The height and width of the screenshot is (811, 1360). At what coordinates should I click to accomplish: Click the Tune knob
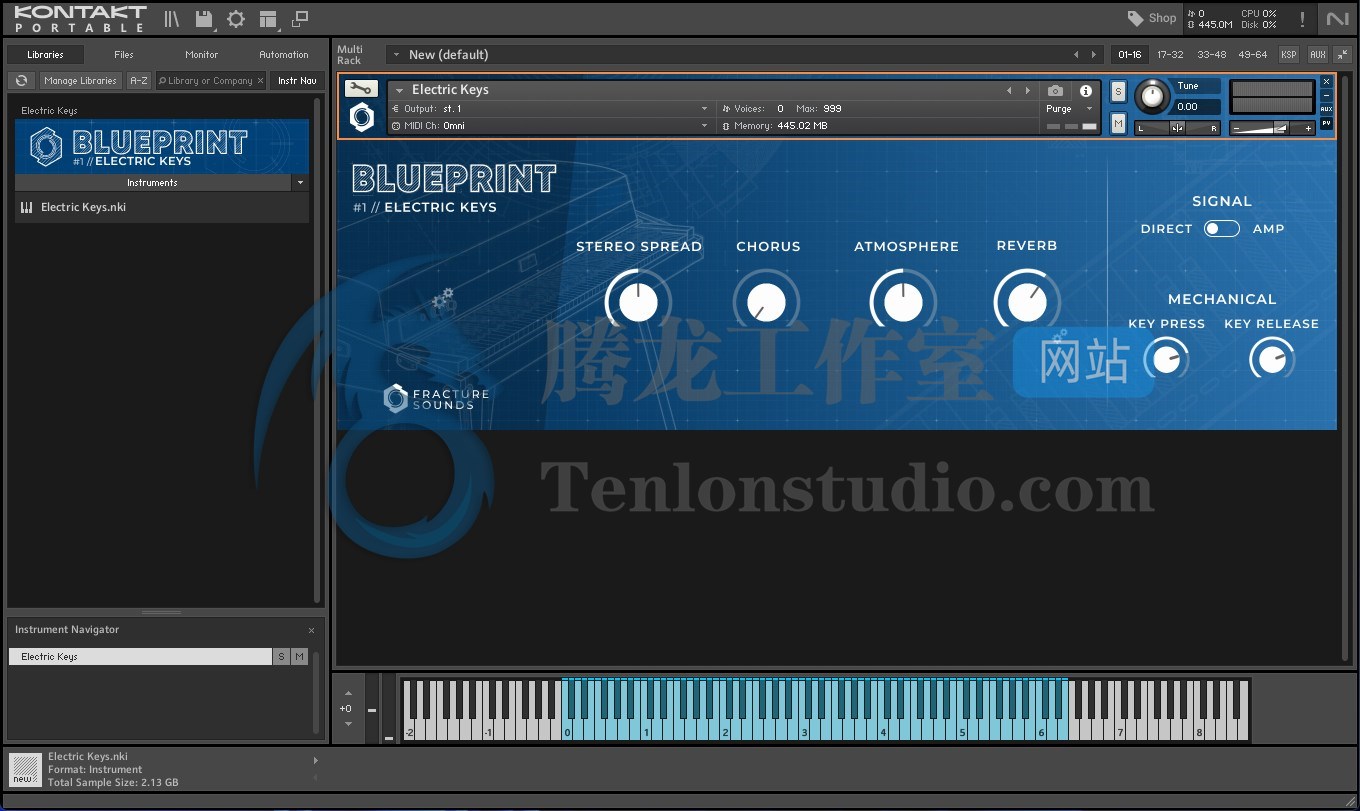click(x=1152, y=97)
